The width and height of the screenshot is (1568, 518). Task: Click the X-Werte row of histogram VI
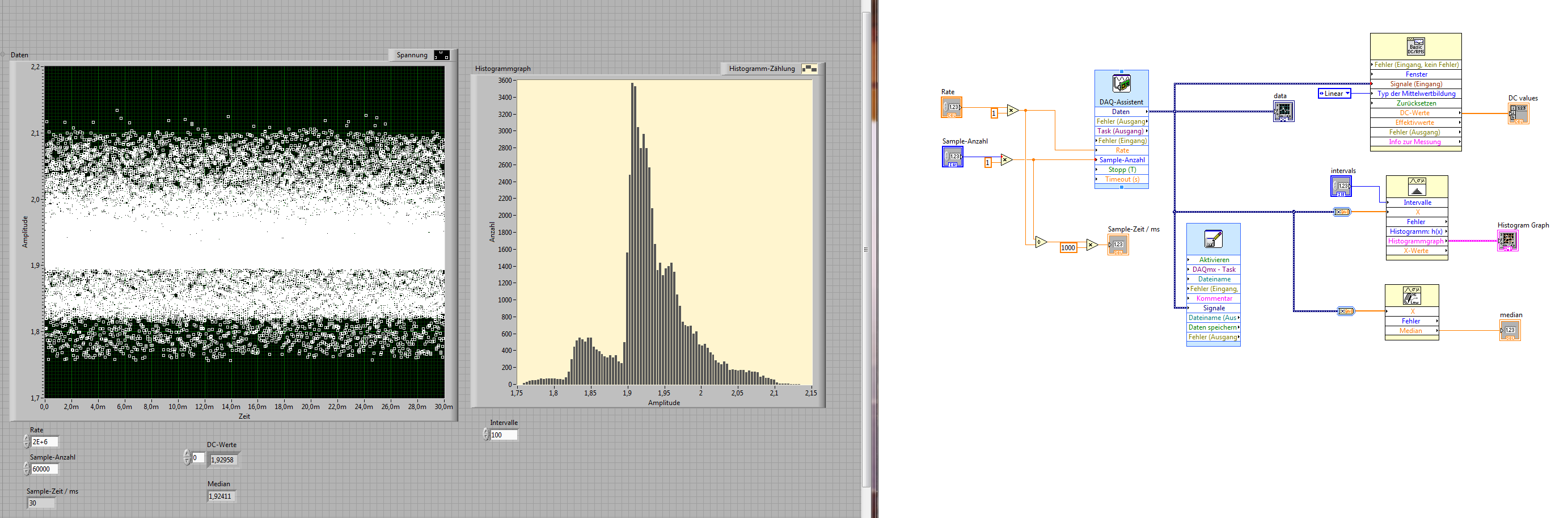(x=1417, y=251)
